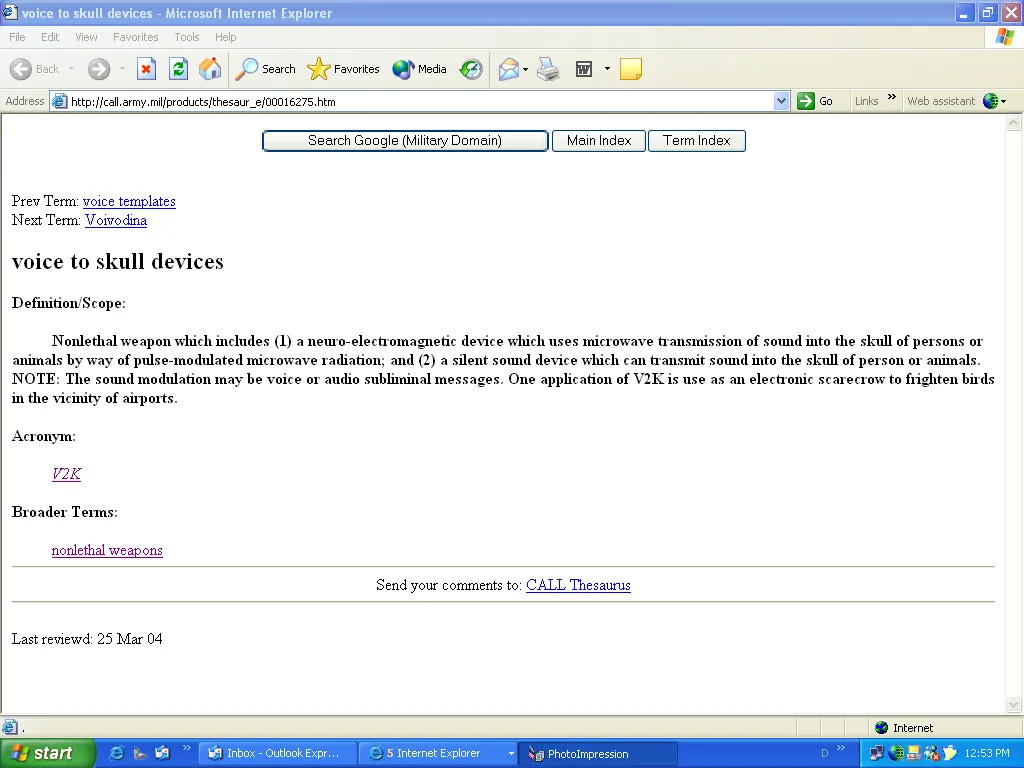Screen dimensions: 1024x768
Task: Launch Internet Explorer from quick launch
Action: pyautogui.click(x=117, y=753)
